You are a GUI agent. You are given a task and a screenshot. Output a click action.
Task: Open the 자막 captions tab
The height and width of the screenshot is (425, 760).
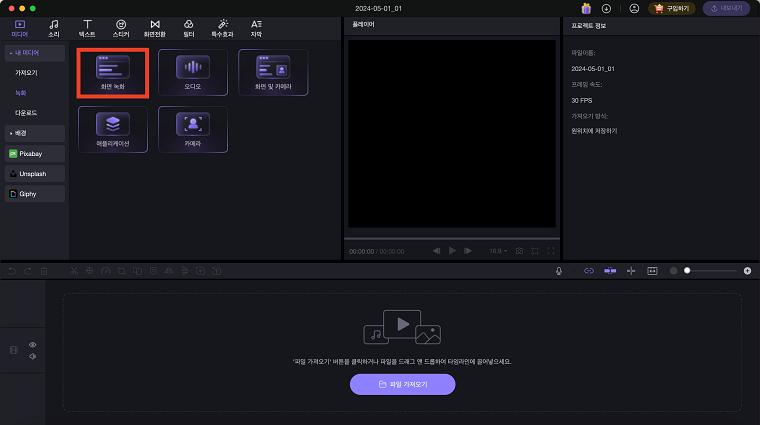(256, 29)
